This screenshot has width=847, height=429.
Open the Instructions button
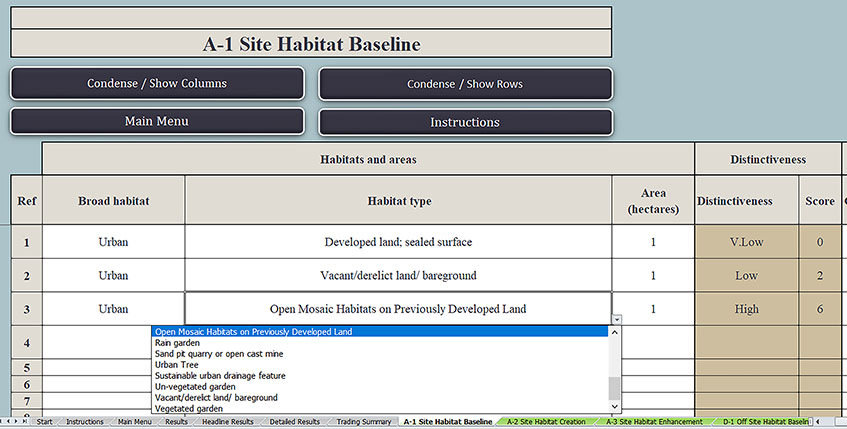tap(465, 122)
